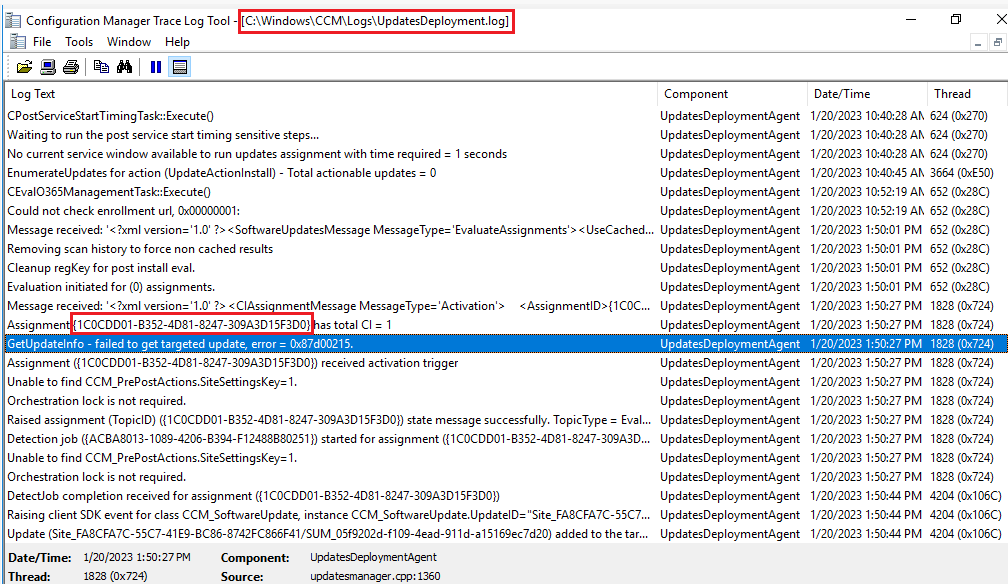Select the CIAssignmentMessage Activation row
Screen dimensions: 1008x584
pyautogui.click(x=504, y=306)
